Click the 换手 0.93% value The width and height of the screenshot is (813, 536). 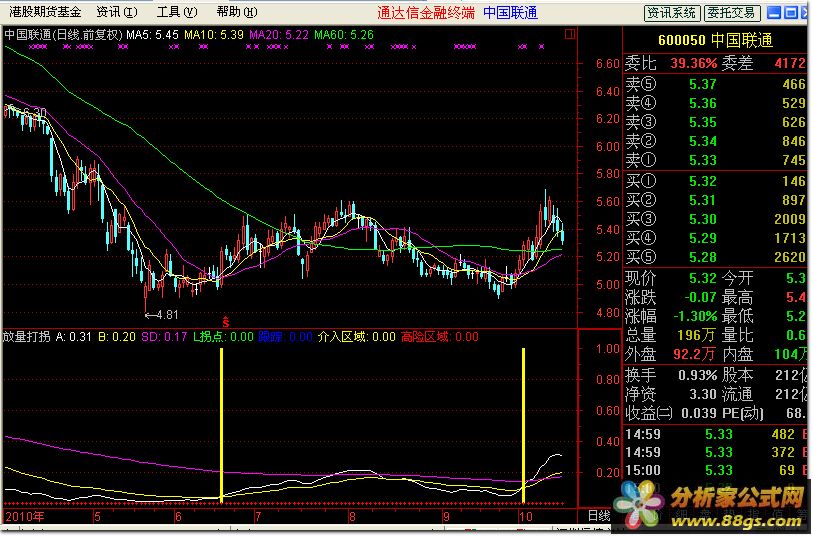pos(697,375)
